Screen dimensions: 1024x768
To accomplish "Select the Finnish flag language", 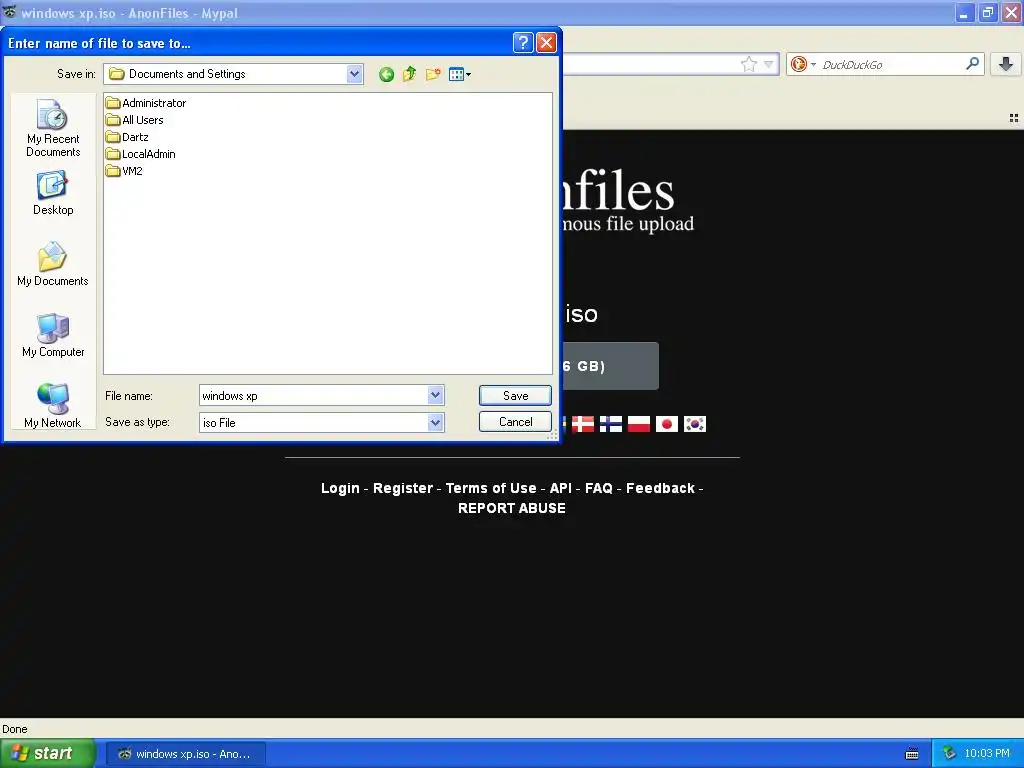I will 611,424.
